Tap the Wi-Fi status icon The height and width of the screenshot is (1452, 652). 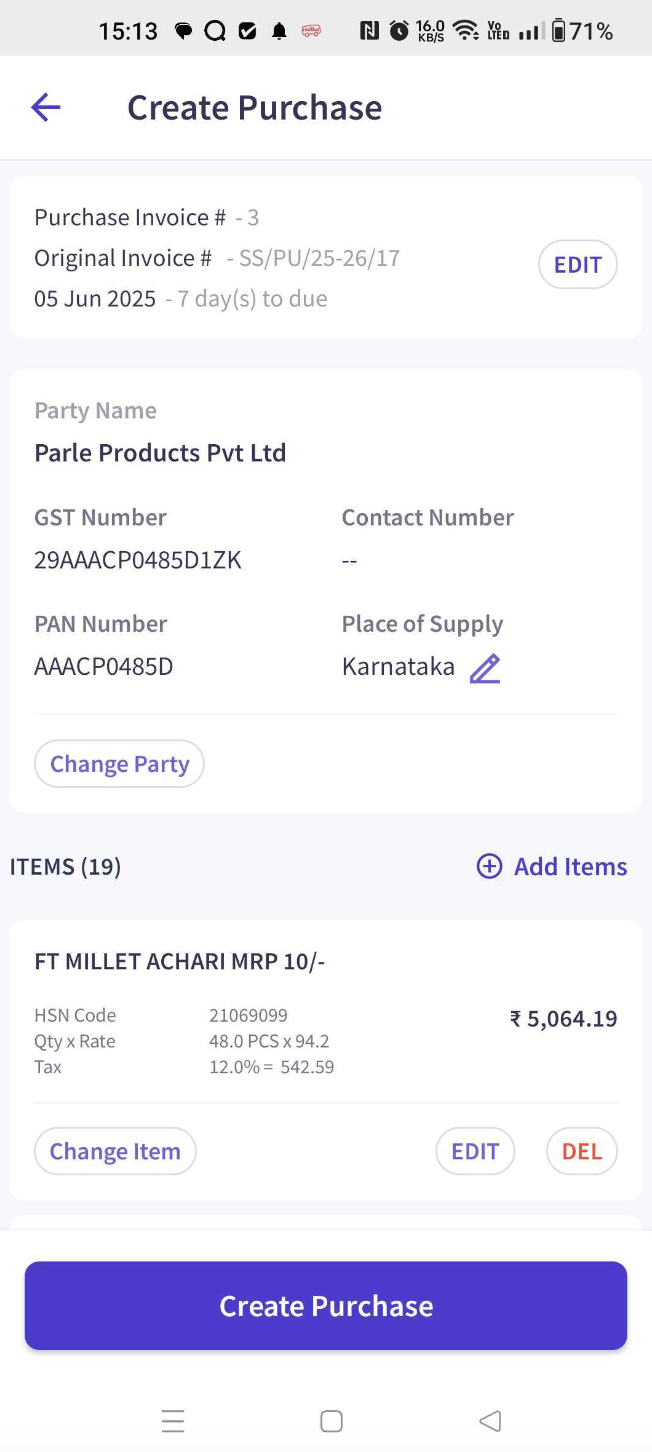pyautogui.click(x=465, y=31)
